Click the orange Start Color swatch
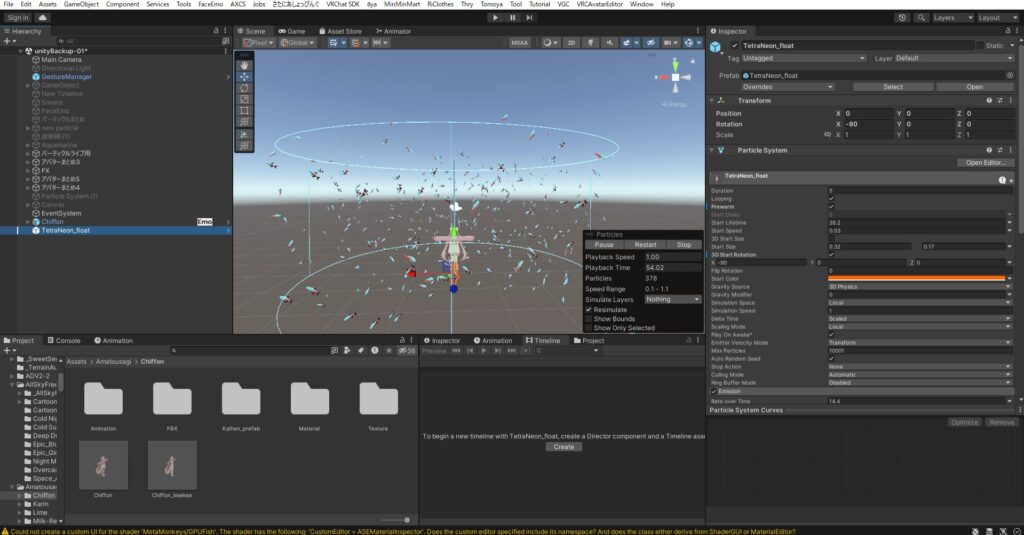 point(919,278)
